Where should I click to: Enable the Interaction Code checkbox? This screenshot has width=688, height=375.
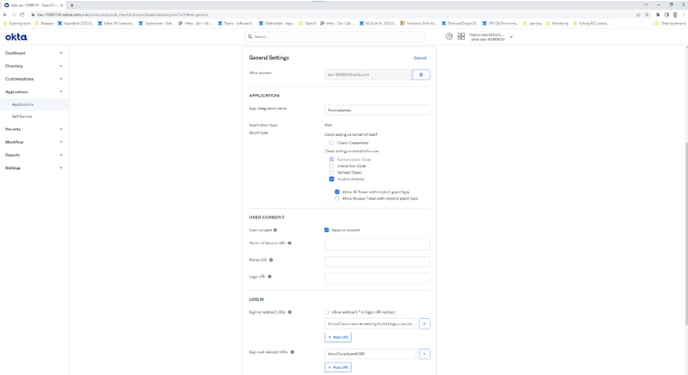pyautogui.click(x=331, y=166)
